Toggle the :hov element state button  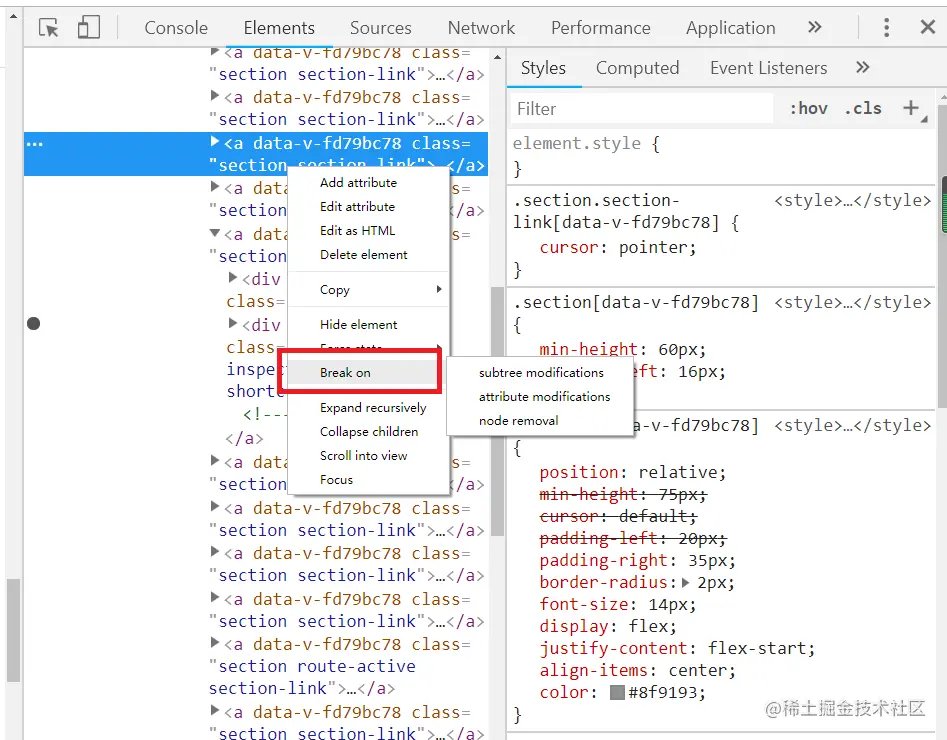tap(808, 109)
